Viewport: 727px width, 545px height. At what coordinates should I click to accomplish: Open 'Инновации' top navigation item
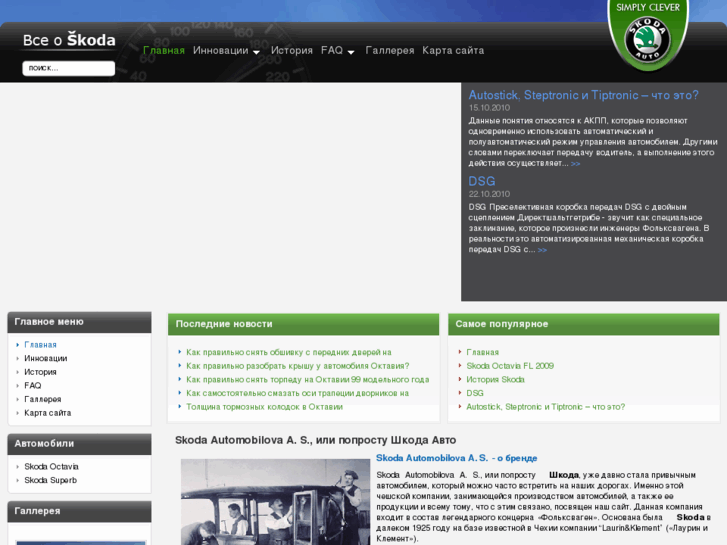tap(221, 50)
